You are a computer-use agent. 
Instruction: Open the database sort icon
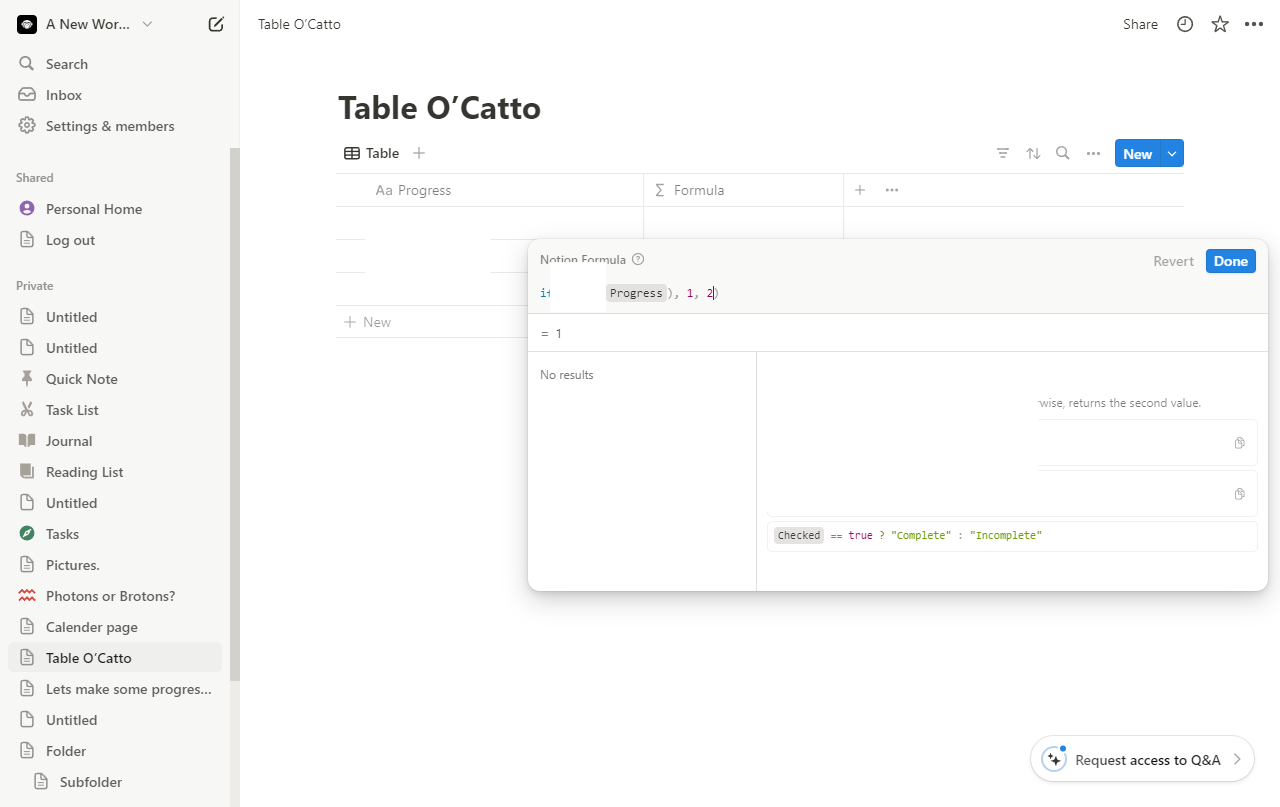pyautogui.click(x=1033, y=153)
